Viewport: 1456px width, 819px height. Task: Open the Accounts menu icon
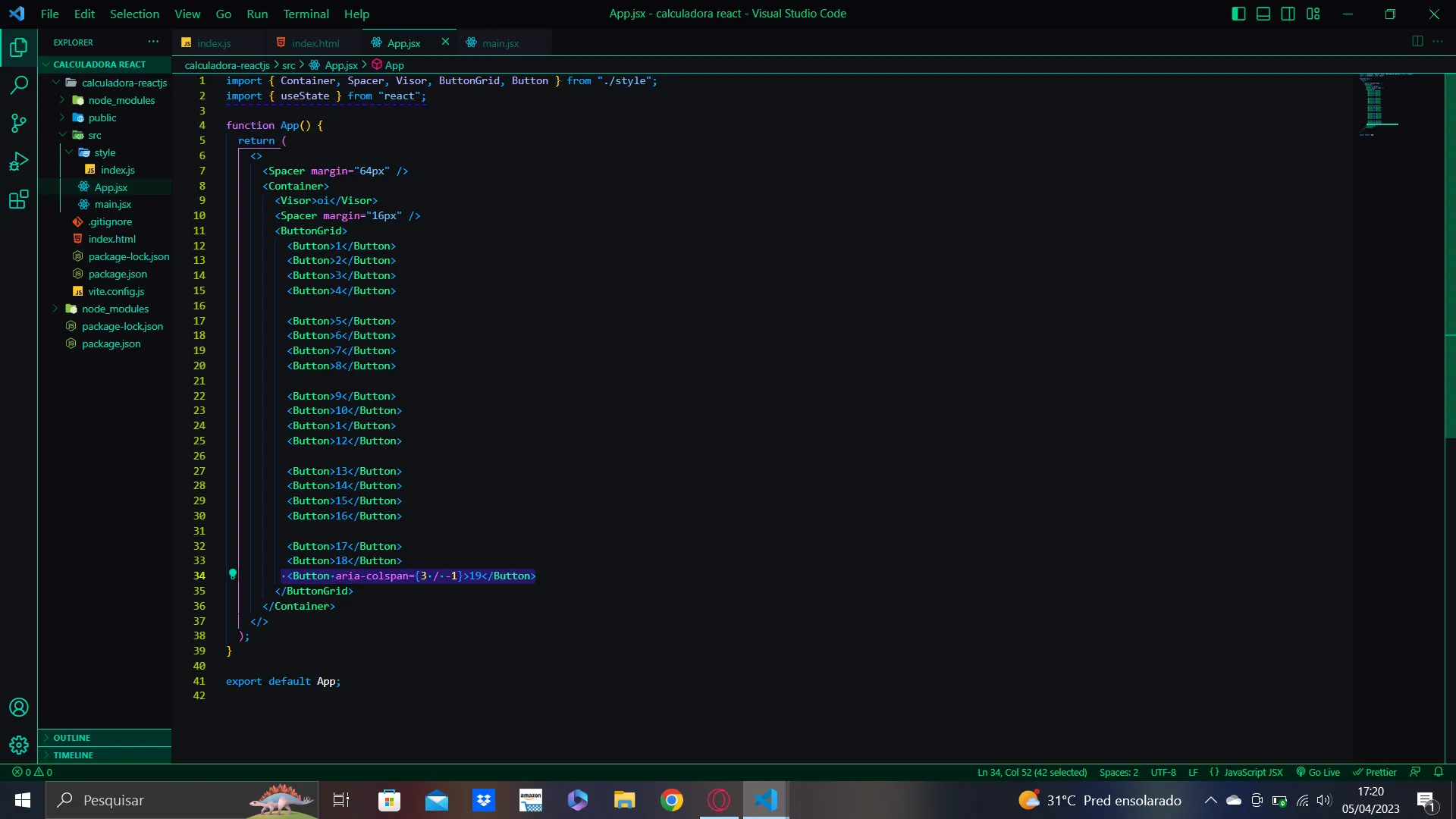(19, 708)
